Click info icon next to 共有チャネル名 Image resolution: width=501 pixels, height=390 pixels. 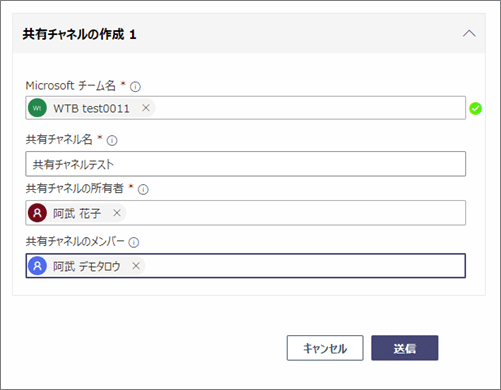coord(112,141)
